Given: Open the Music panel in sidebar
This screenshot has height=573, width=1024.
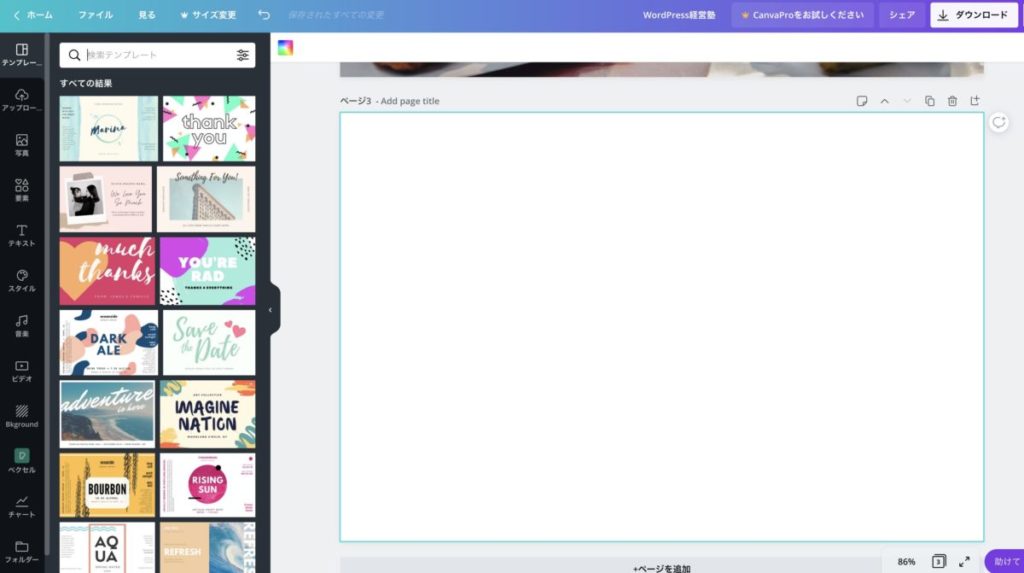Looking at the screenshot, I should [x=22, y=325].
